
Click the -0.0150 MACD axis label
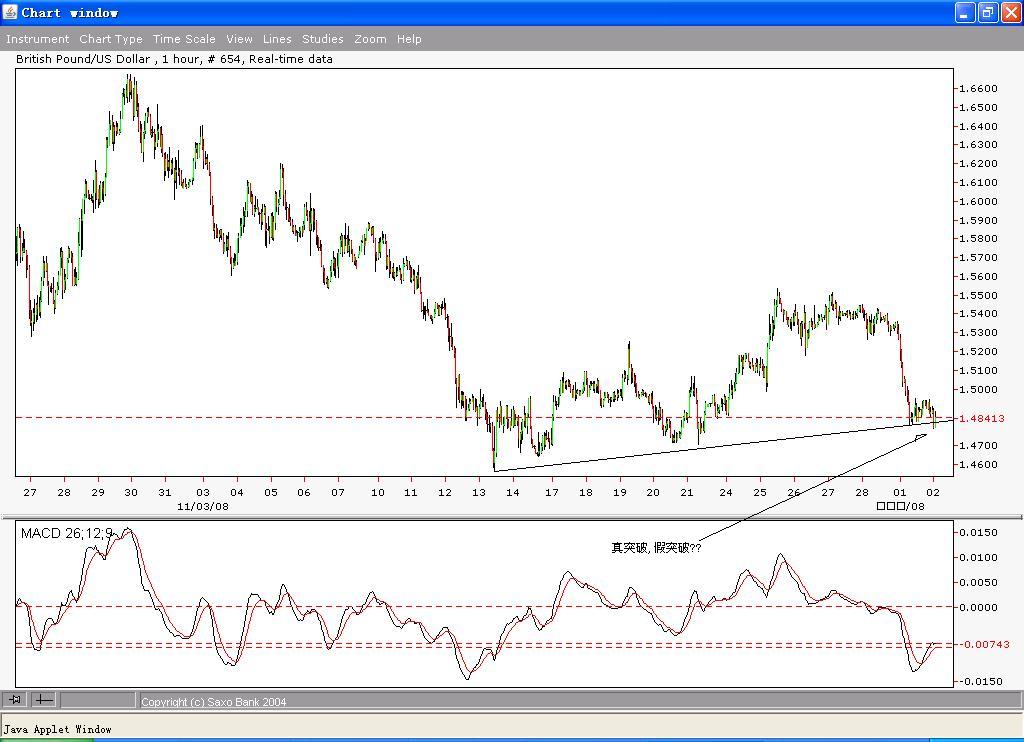click(x=980, y=681)
